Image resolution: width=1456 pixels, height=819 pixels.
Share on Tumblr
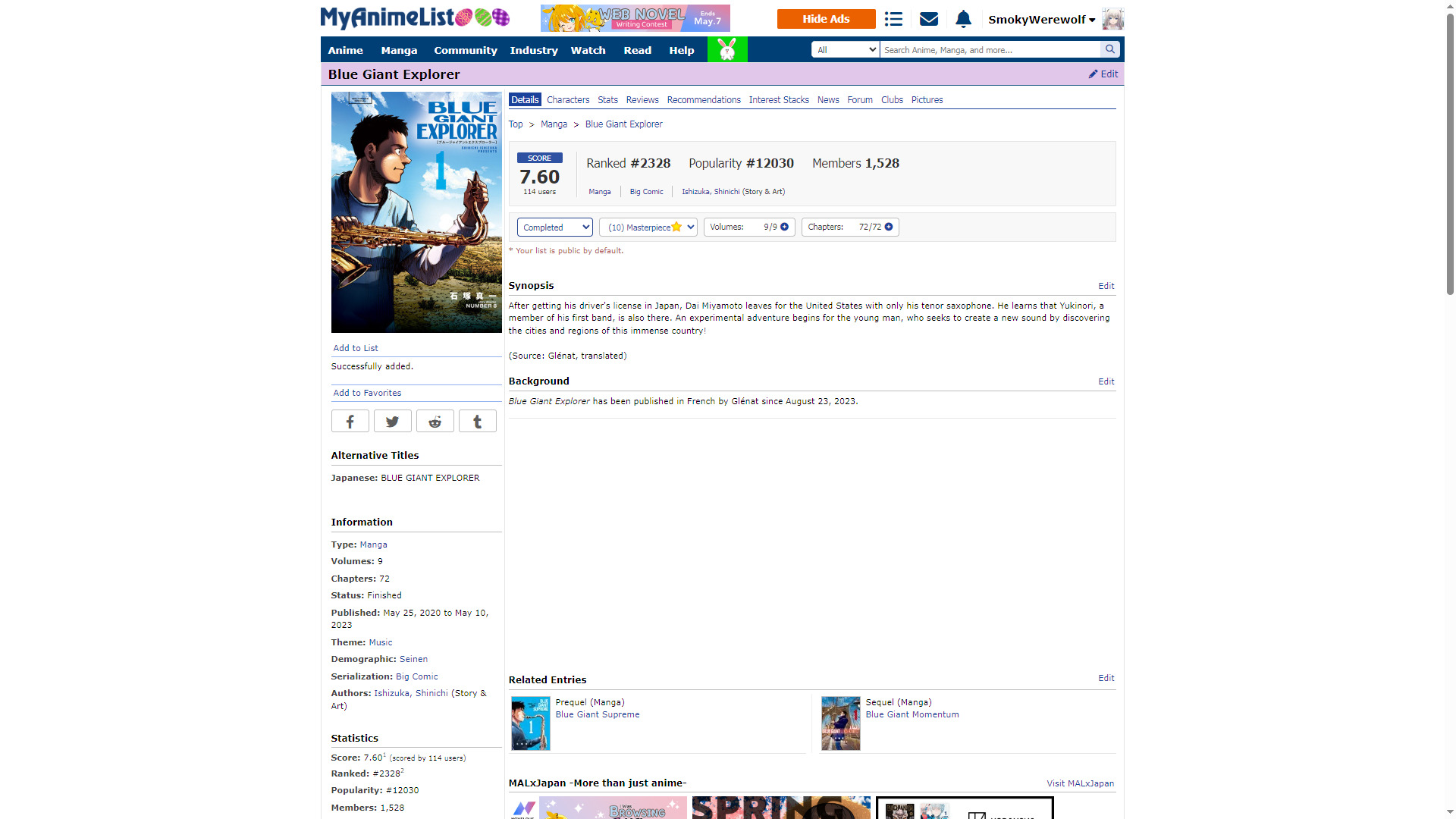477,422
